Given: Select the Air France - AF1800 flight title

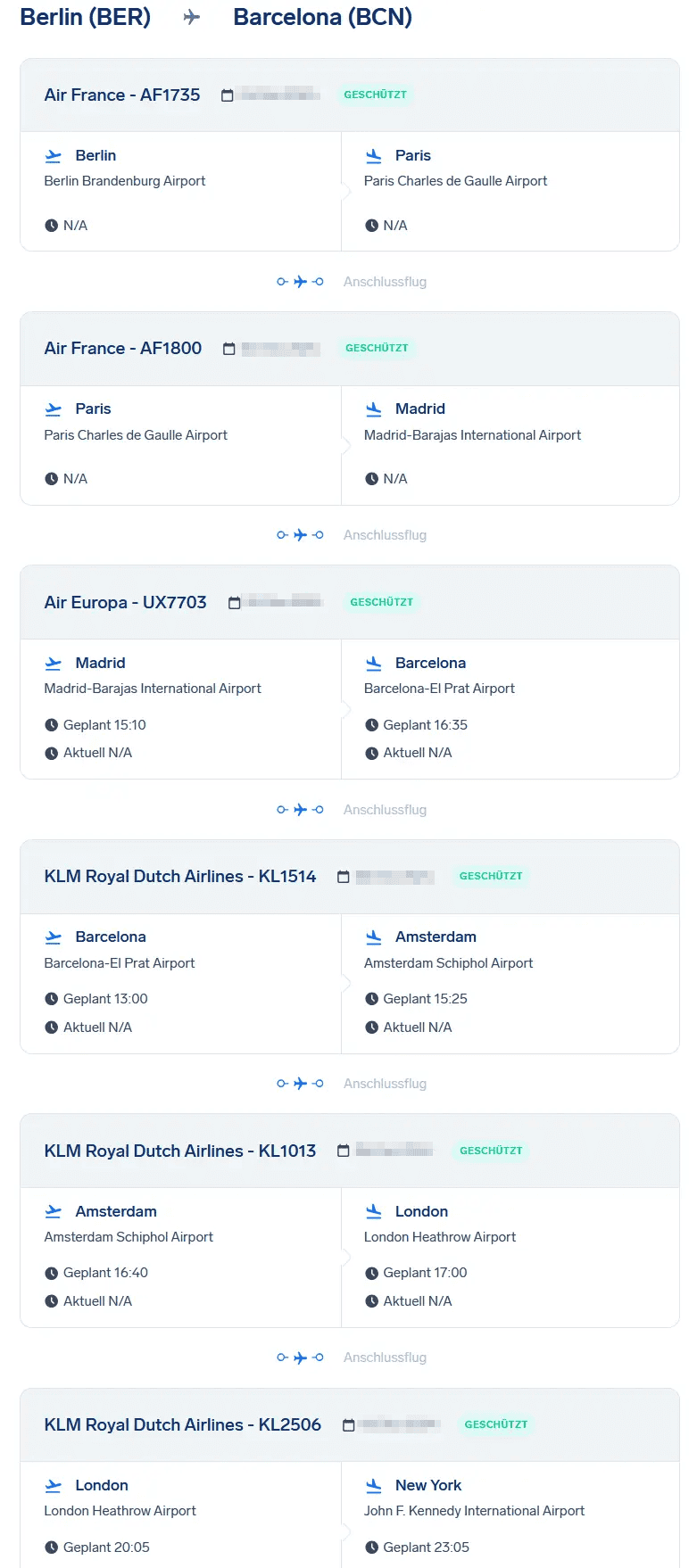Looking at the screenshot, I should coord(123,349).
